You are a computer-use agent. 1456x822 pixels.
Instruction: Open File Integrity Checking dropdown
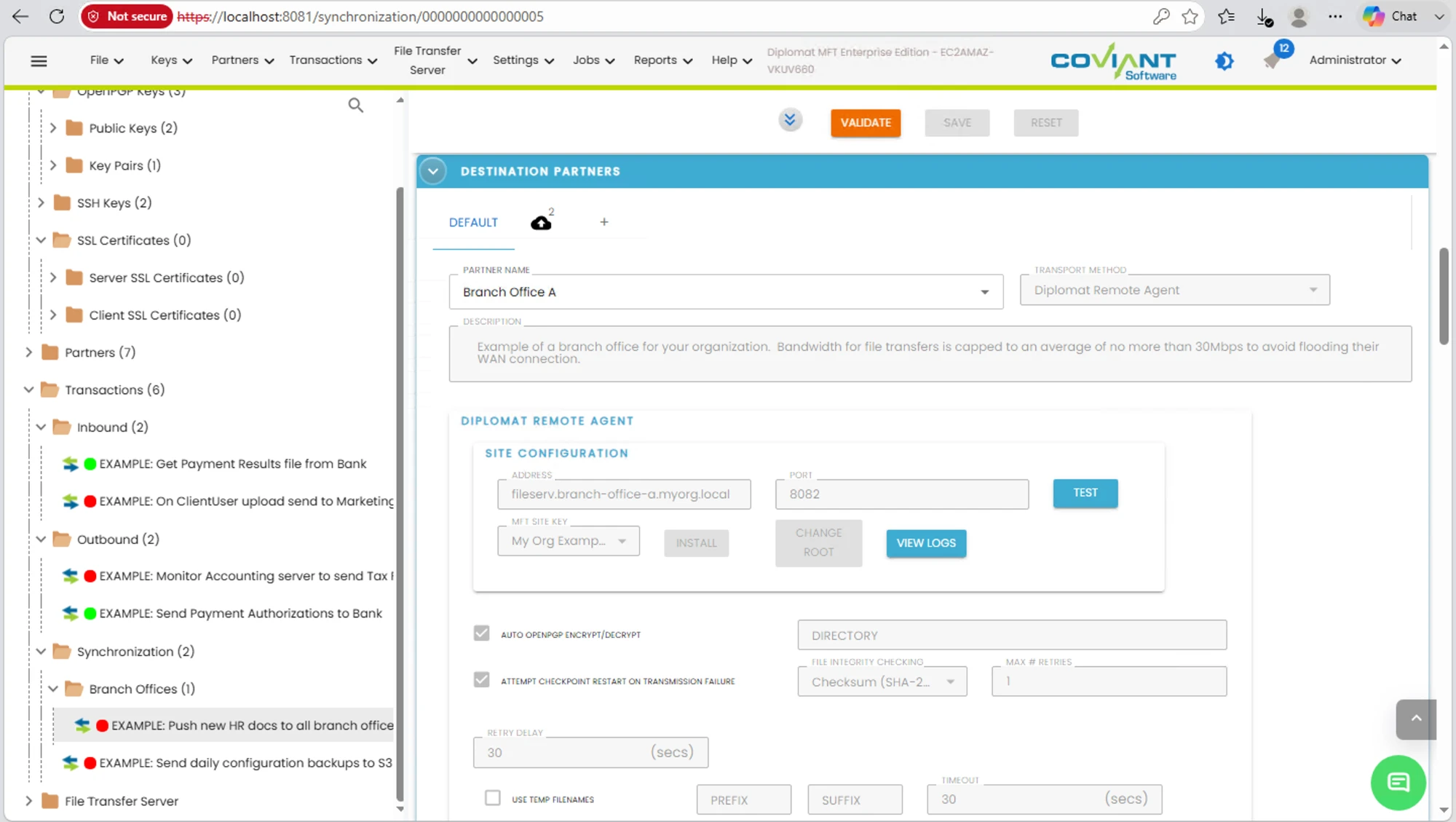pyautogui.click(x=882, y=681)
